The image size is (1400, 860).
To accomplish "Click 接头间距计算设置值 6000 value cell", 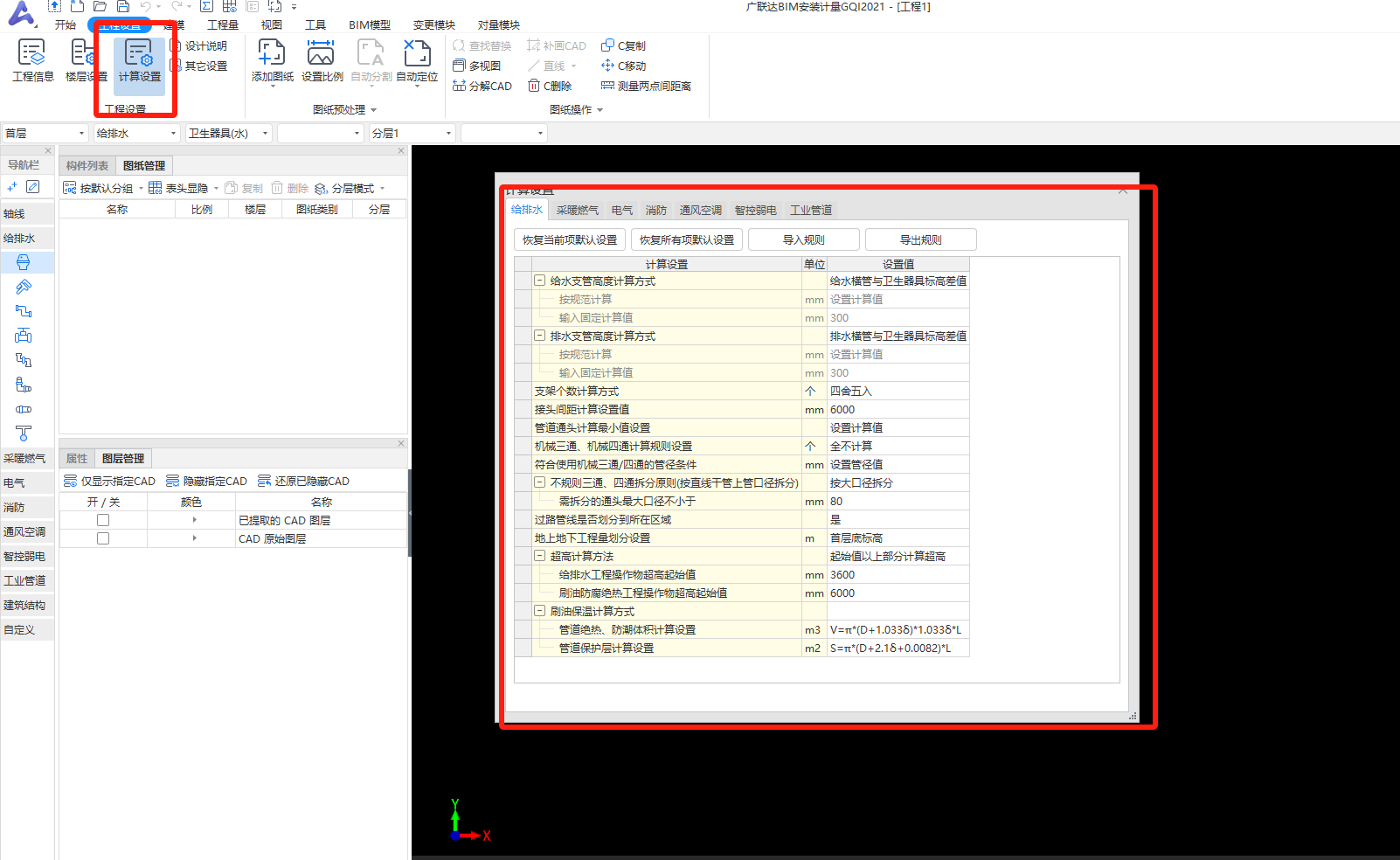I will [x=898, y=409].
